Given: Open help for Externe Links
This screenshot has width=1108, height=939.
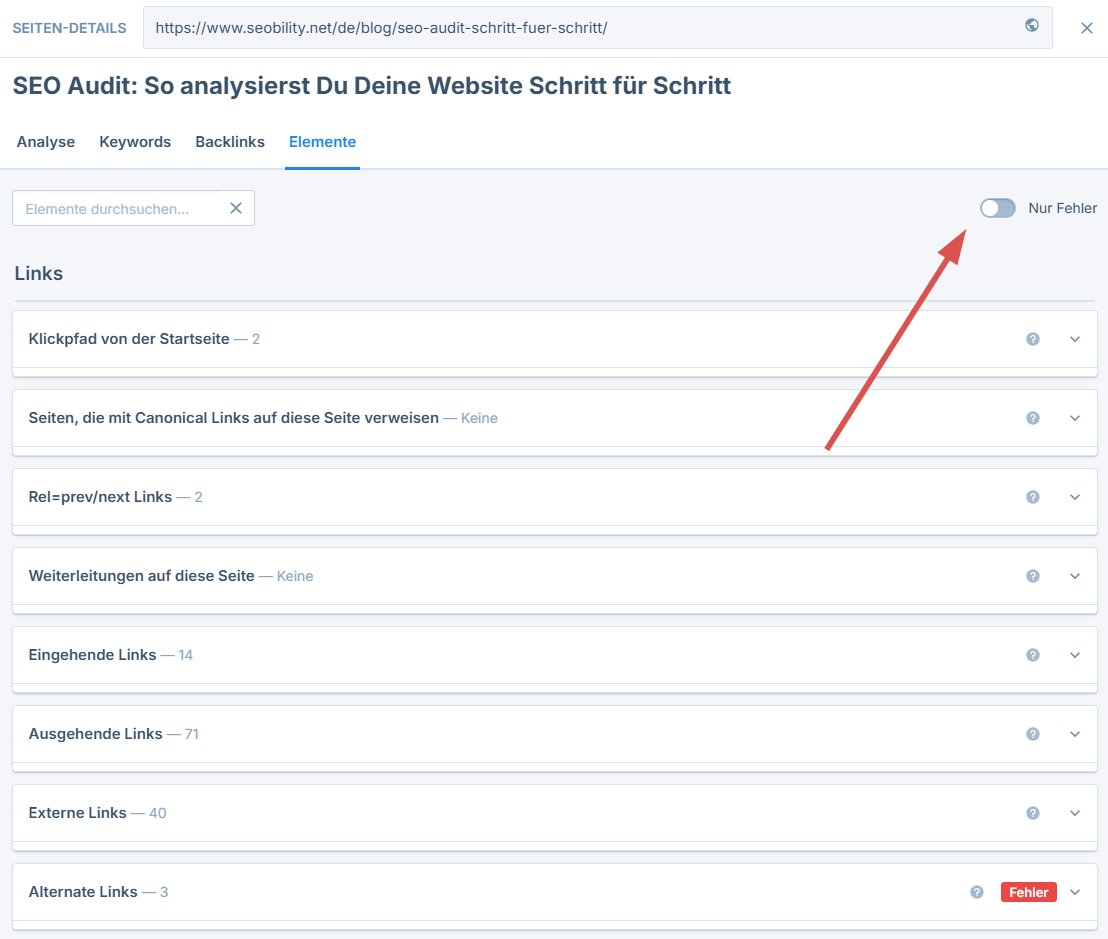Looking at the screenshot, I should [1032, 813].
